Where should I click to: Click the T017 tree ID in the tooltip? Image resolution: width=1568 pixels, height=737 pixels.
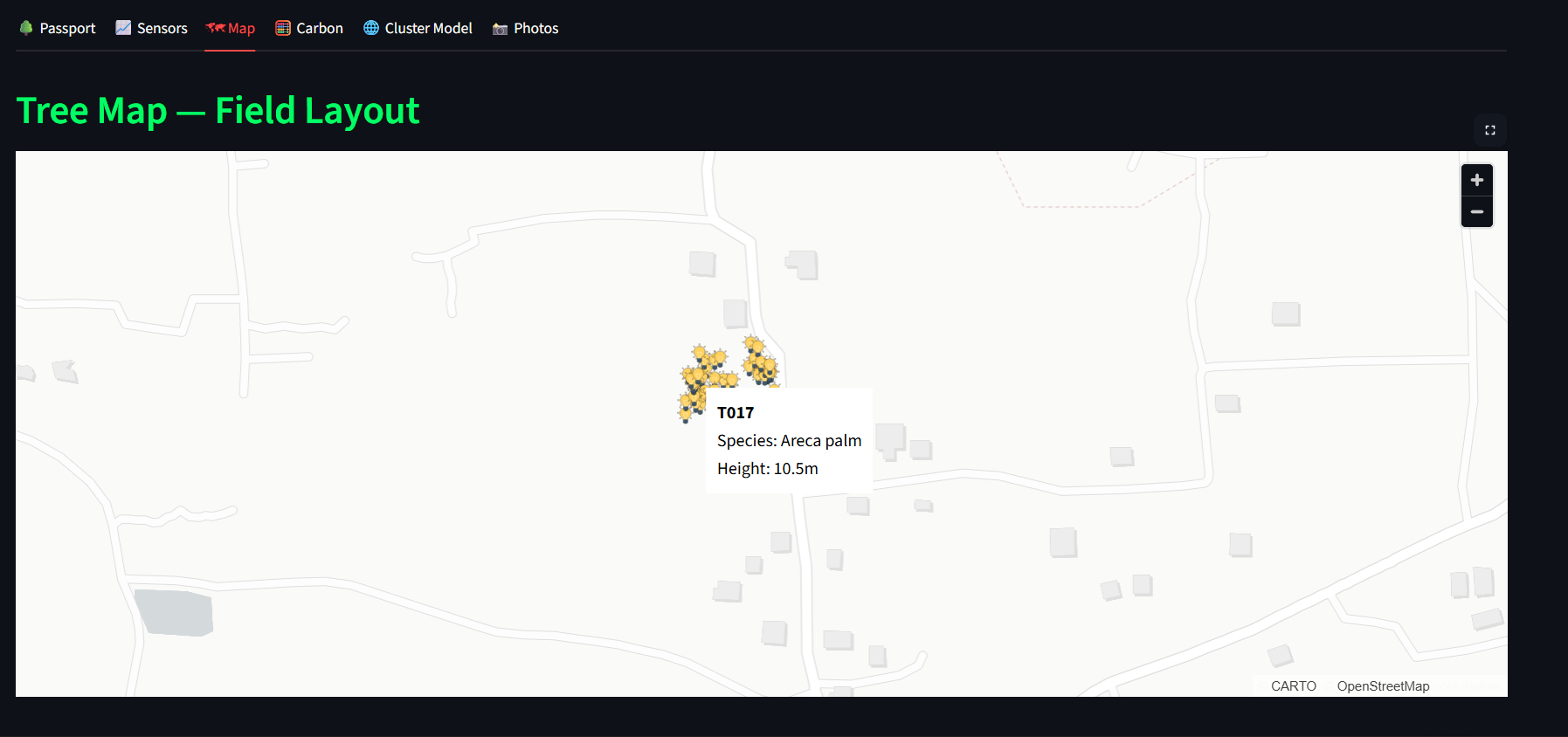tap(736, 413)
